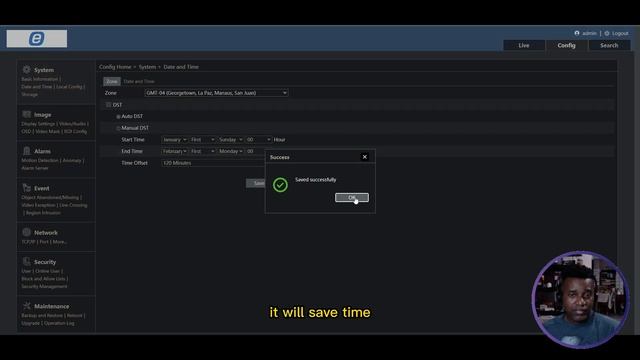Open Display Settings under Image
This screenshot has width=640, height=360.
point(38,124)
